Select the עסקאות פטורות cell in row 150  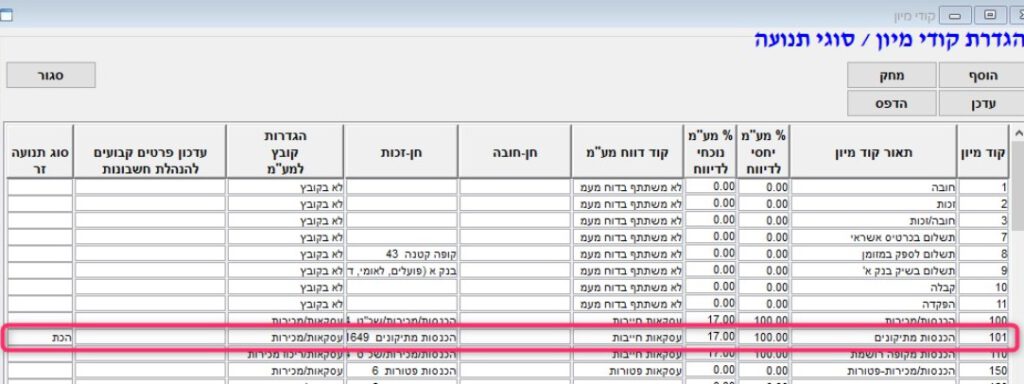tap(628, 371)
